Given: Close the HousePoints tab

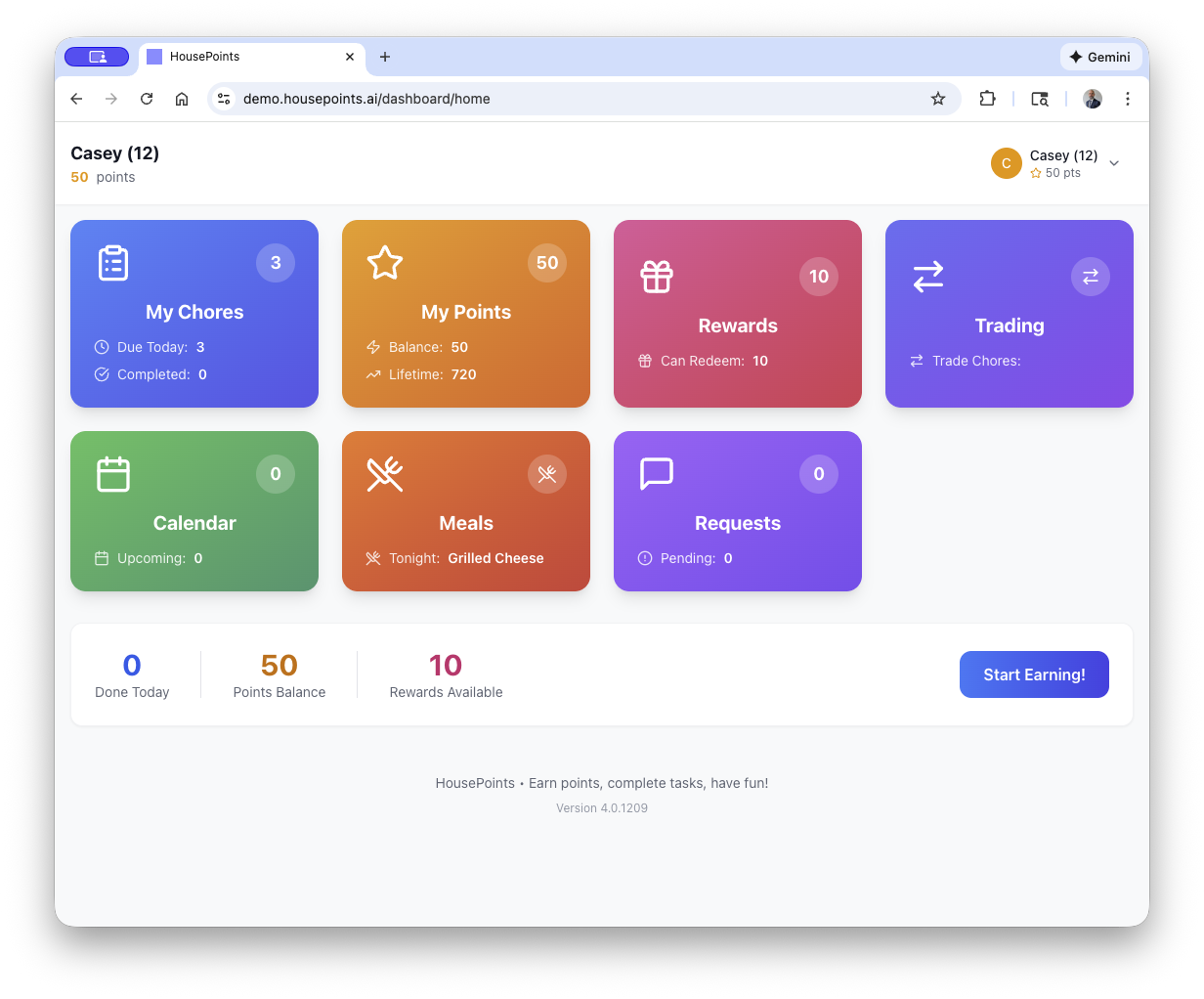Looking at the screenshot, I should [350, 57].
